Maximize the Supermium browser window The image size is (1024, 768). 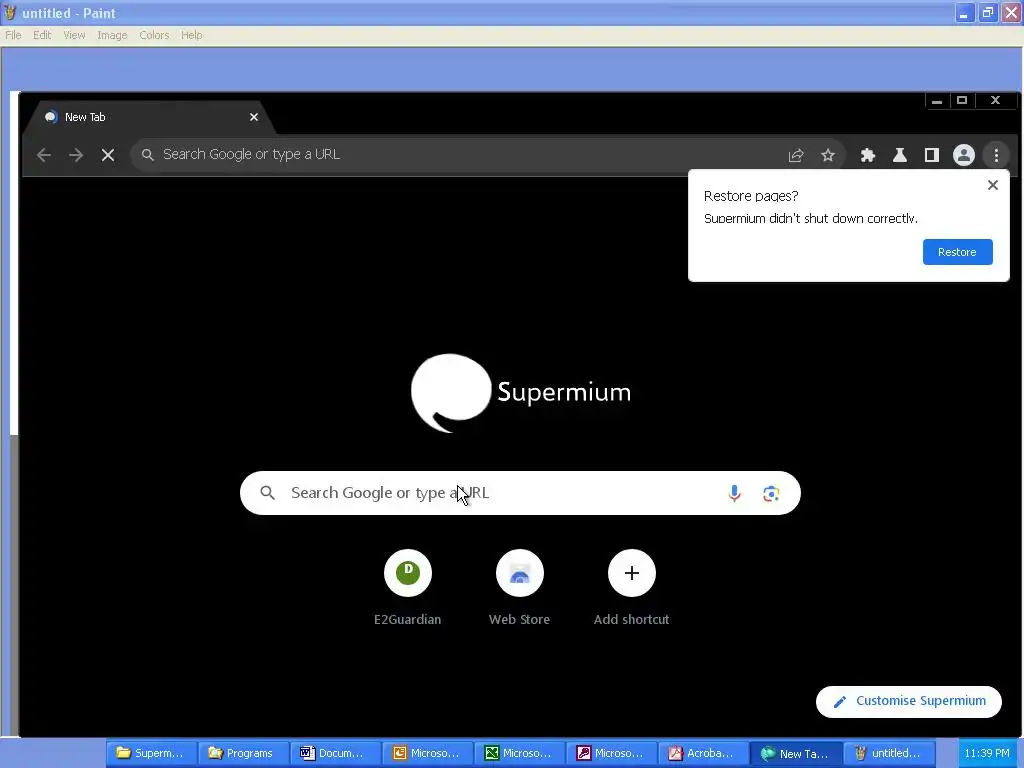click(962, 101)
